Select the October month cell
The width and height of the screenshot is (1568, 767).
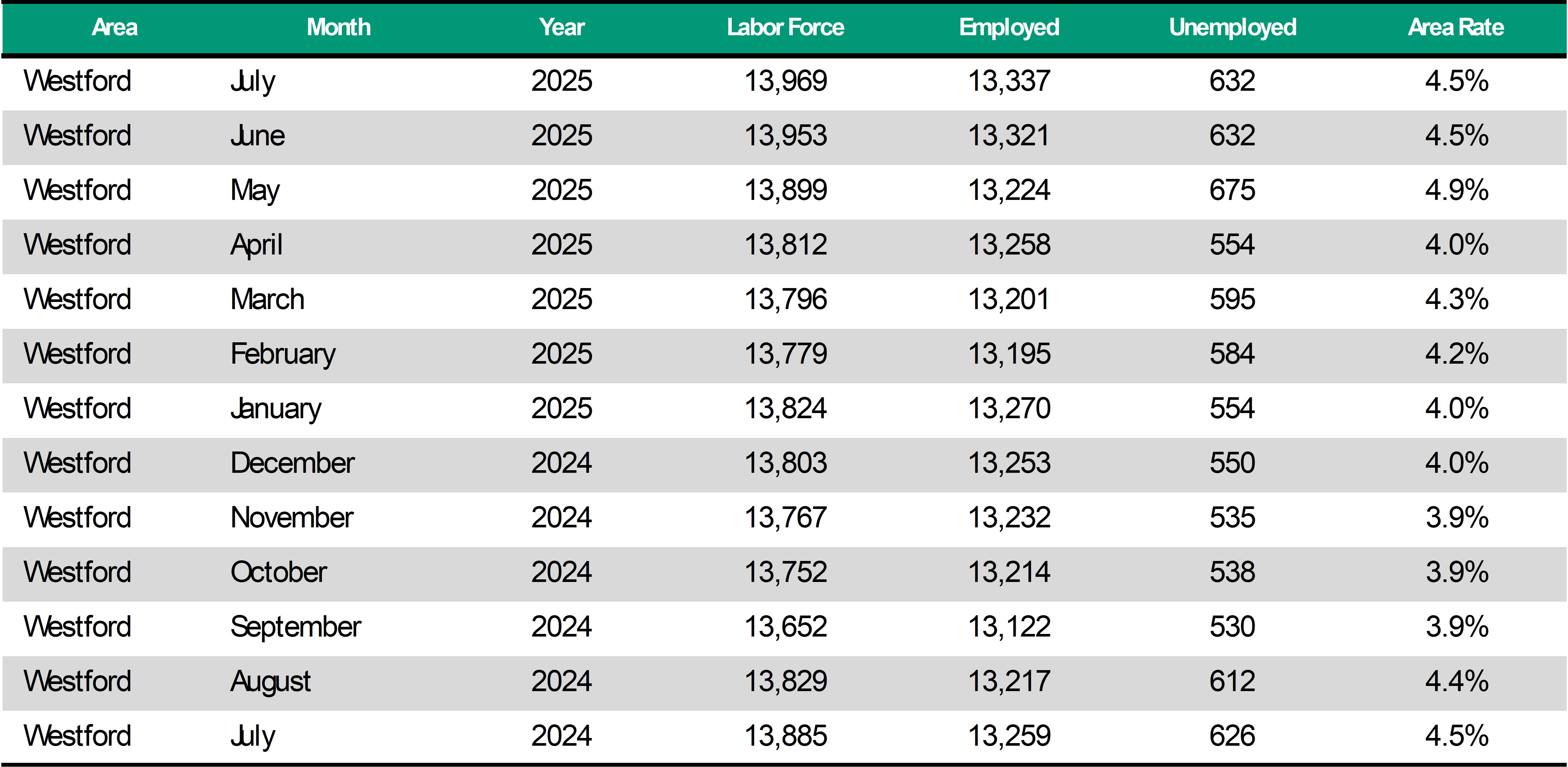[x=279, y=572]
